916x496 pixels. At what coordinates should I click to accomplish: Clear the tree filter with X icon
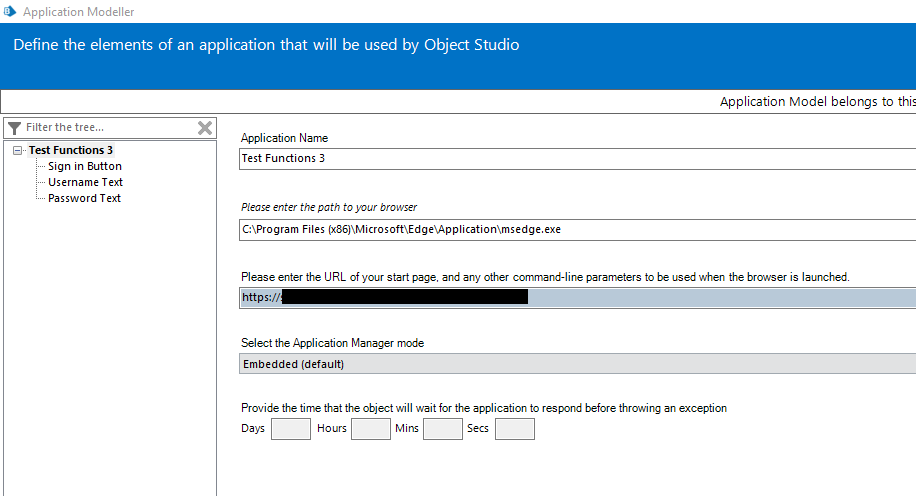click(205, 128)
